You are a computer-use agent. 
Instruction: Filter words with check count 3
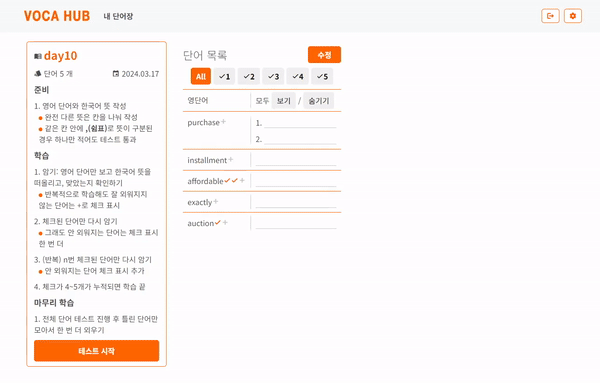pos(273,76)
